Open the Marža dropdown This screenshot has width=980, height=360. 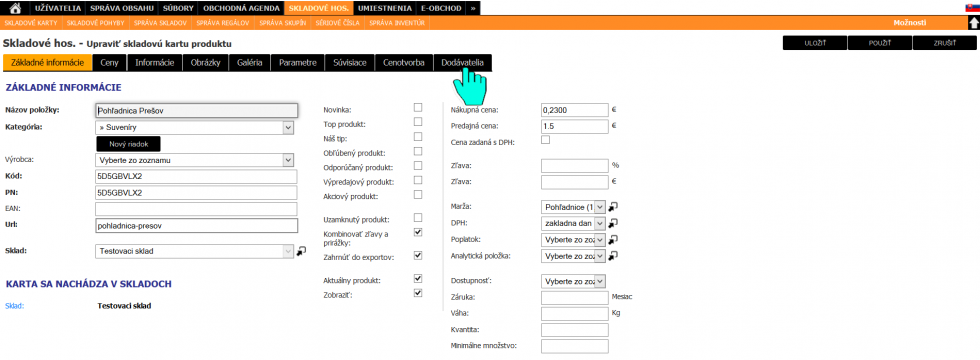click(x=573, y=206)
